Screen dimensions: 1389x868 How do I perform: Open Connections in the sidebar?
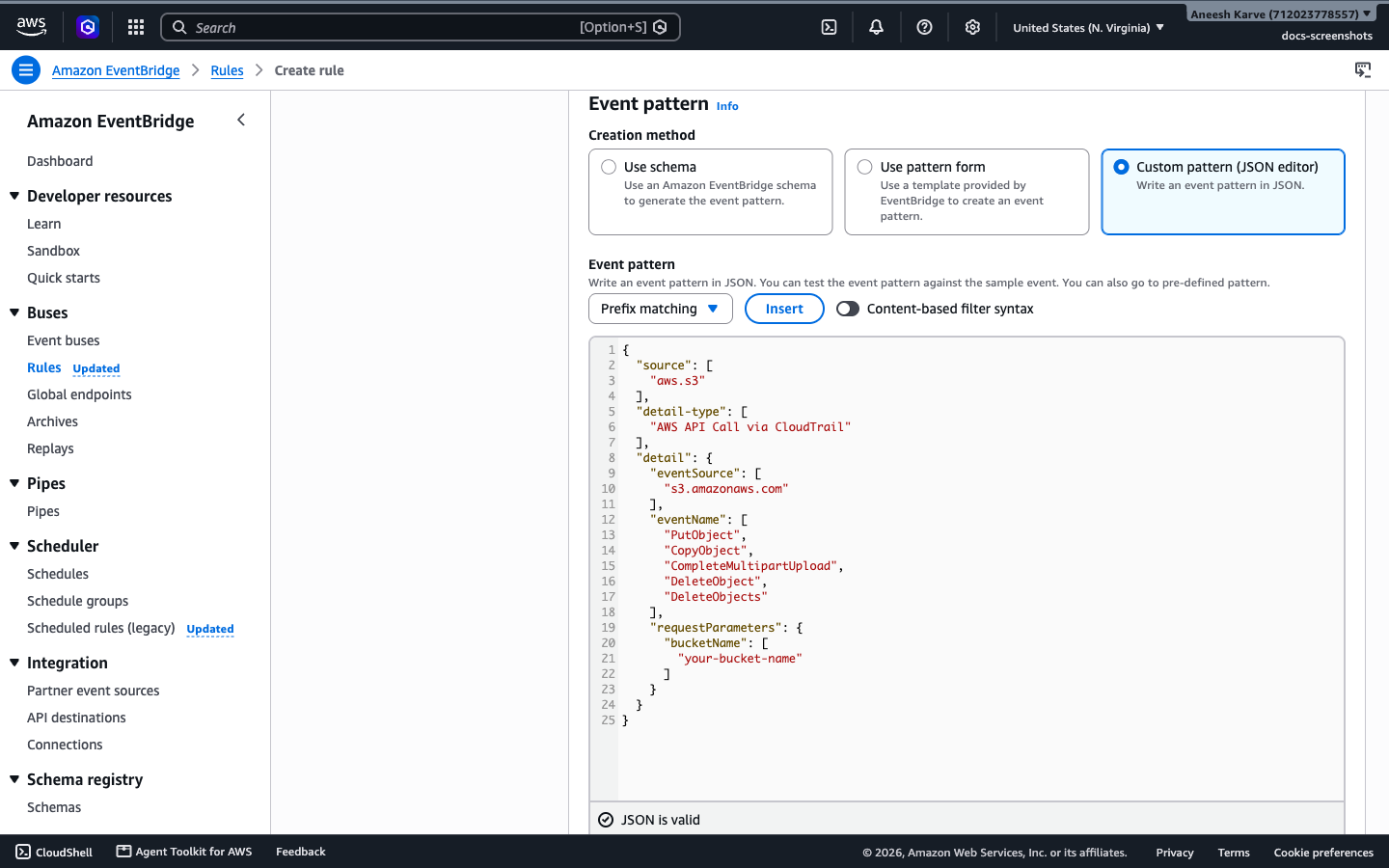pos(65,745)
